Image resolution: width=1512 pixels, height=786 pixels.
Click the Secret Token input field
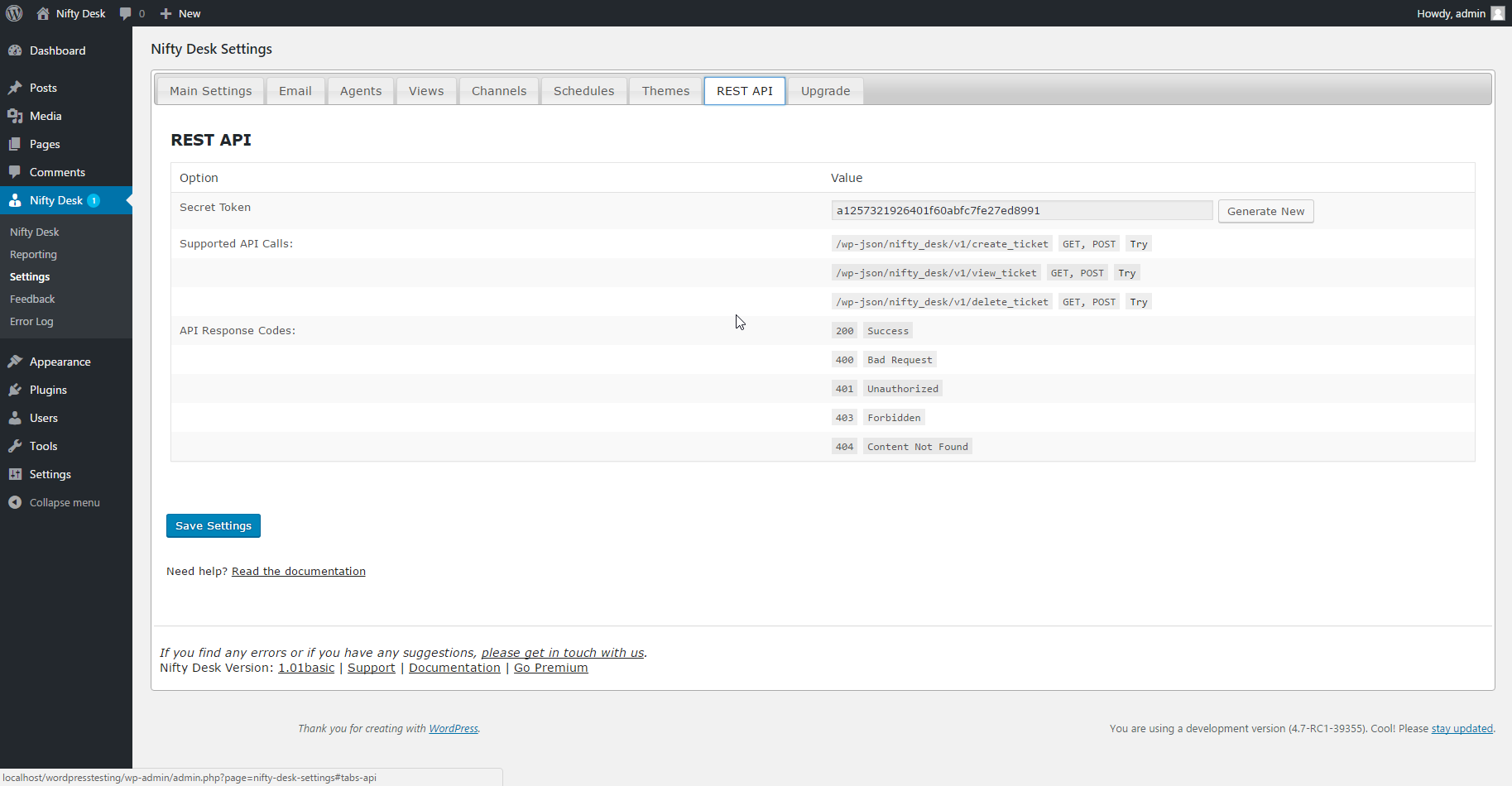(1022, 210)
